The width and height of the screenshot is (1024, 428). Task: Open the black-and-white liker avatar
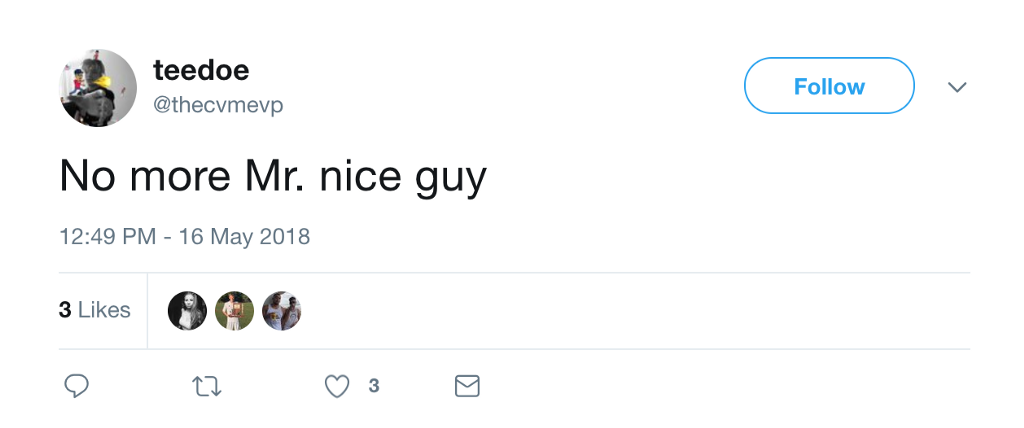tap(187, 310)
